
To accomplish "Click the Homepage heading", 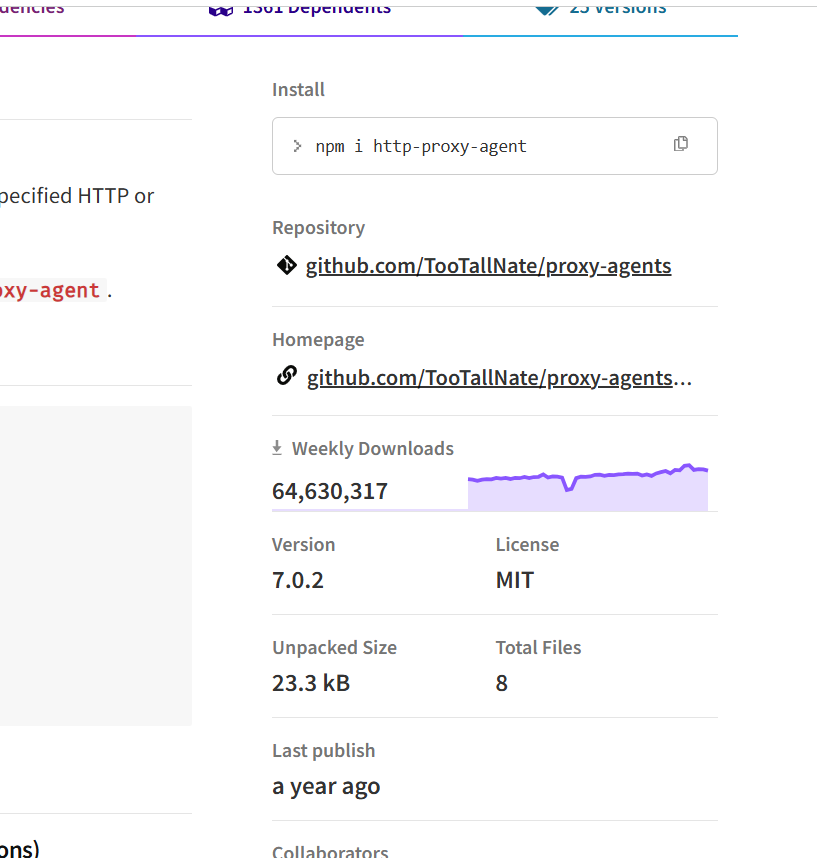I will pyautogui.click(x=318, y=340).
